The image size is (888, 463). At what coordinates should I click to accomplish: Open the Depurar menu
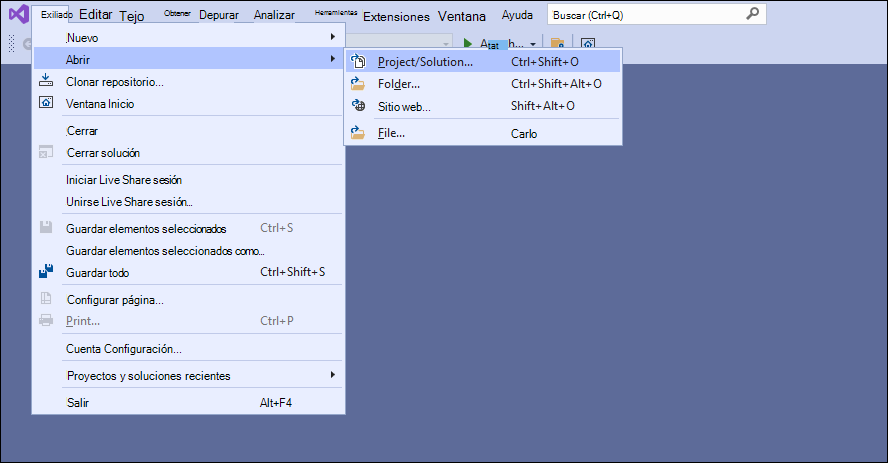pyautogui.click(x=219, y=15)
